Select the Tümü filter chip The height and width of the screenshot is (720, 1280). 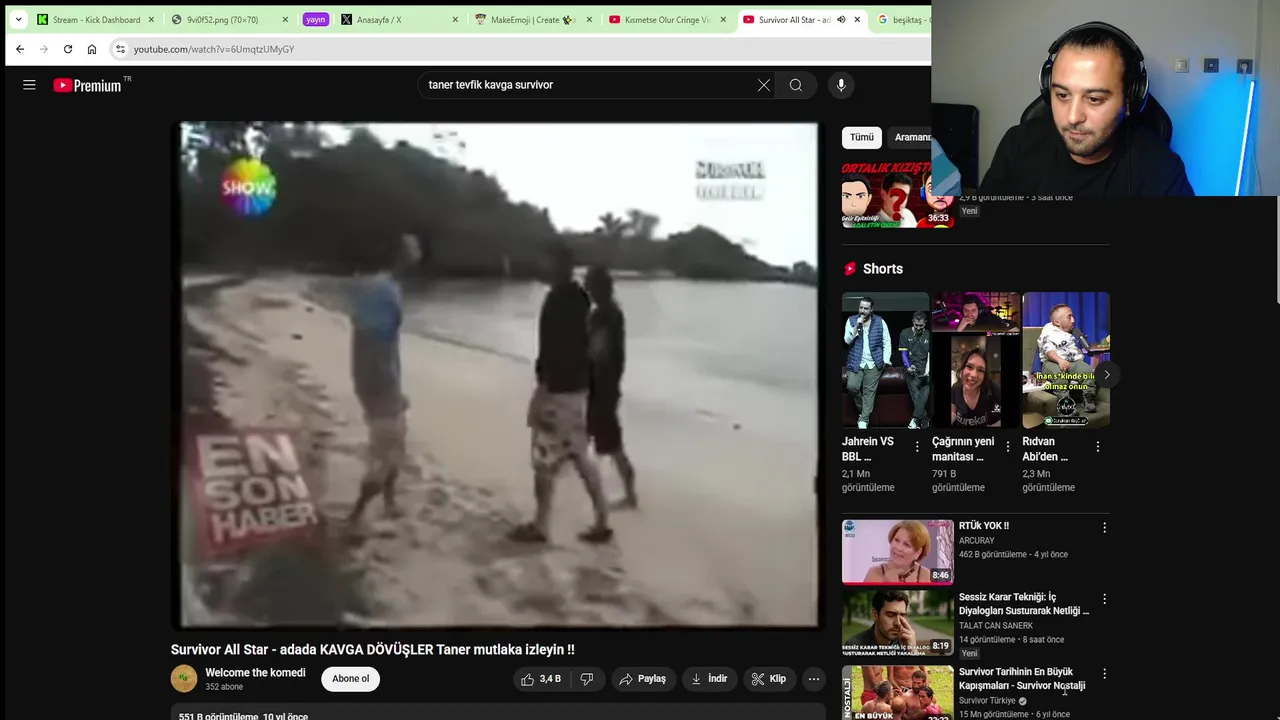coord(861,137)
